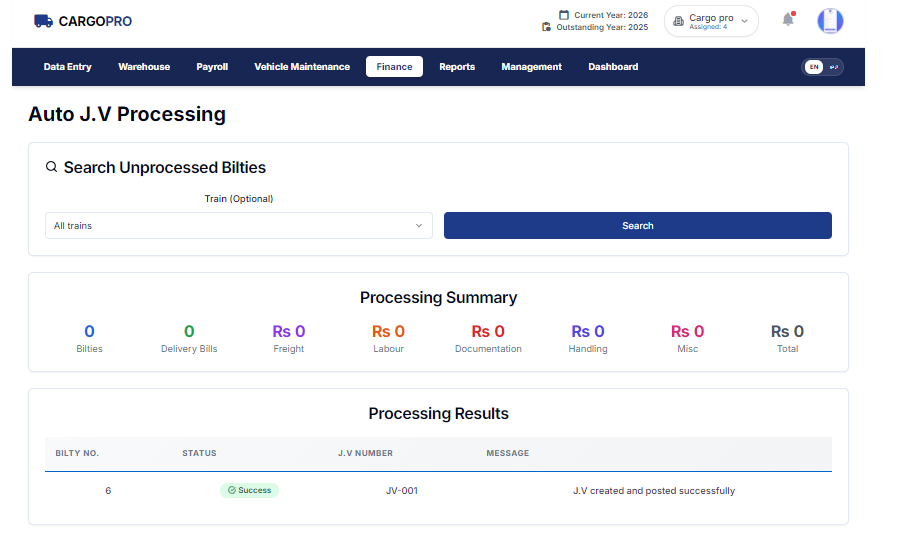Screen dimensions: 901x549
Task: Open the Reports menu
Action: click(x=457, y=67)
